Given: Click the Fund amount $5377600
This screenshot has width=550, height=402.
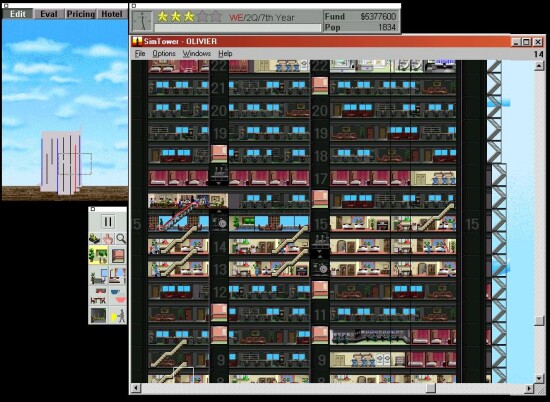Looking at the screenshot, I should click(378, 16).
